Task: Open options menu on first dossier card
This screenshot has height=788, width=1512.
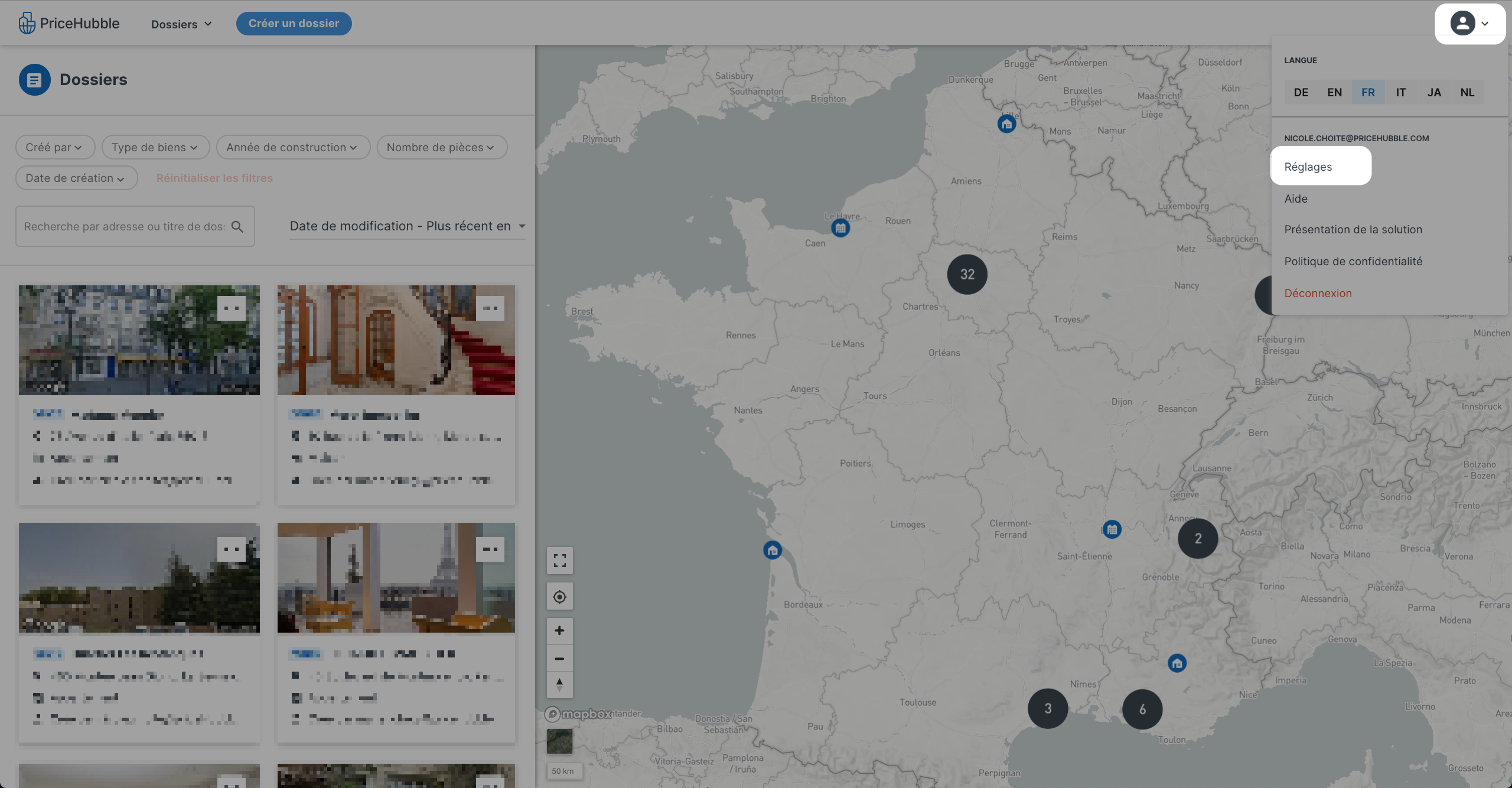Action: coord(232,308)
